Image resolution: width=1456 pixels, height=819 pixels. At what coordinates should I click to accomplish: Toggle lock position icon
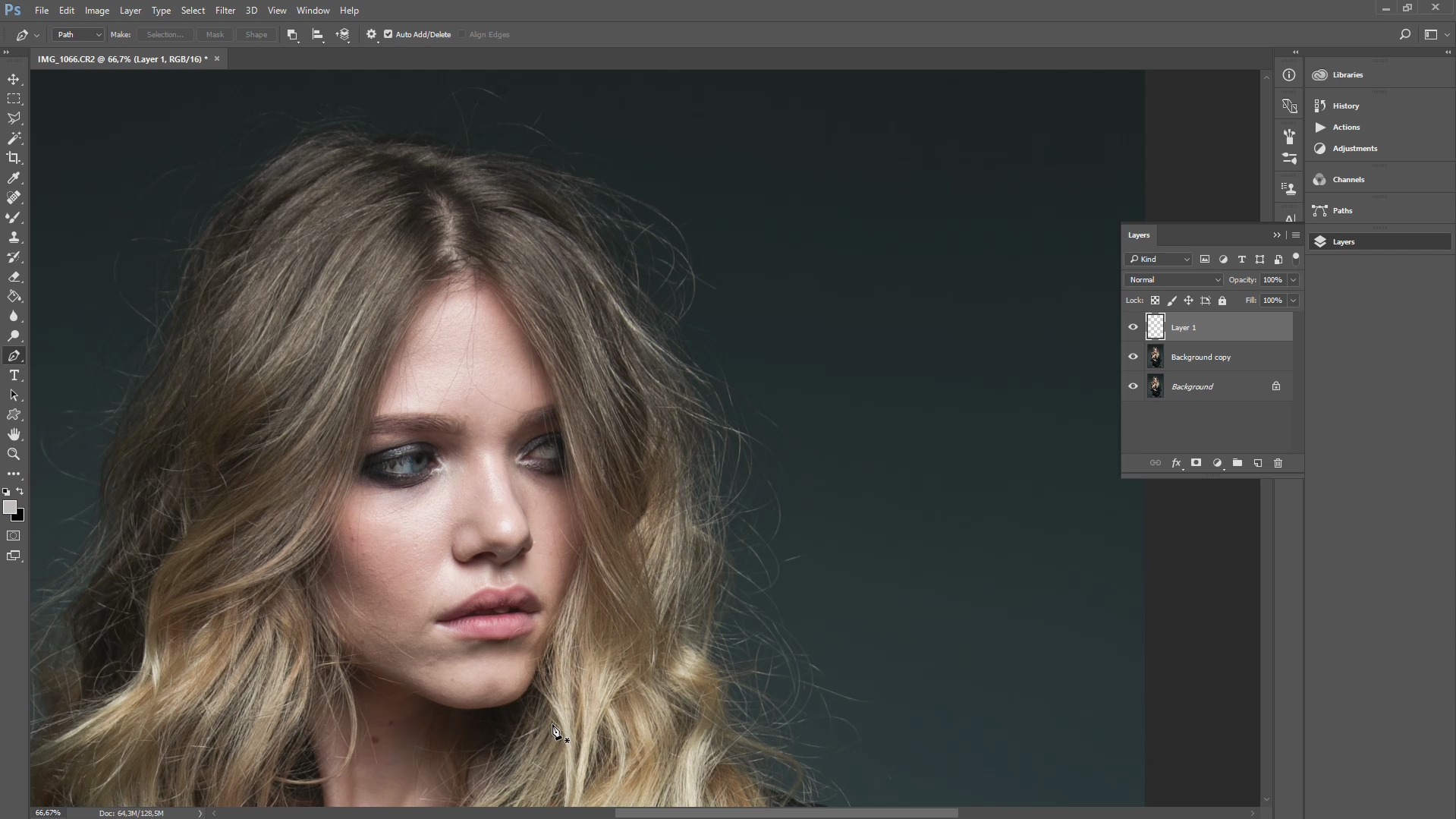click(x=1189, y=301)
